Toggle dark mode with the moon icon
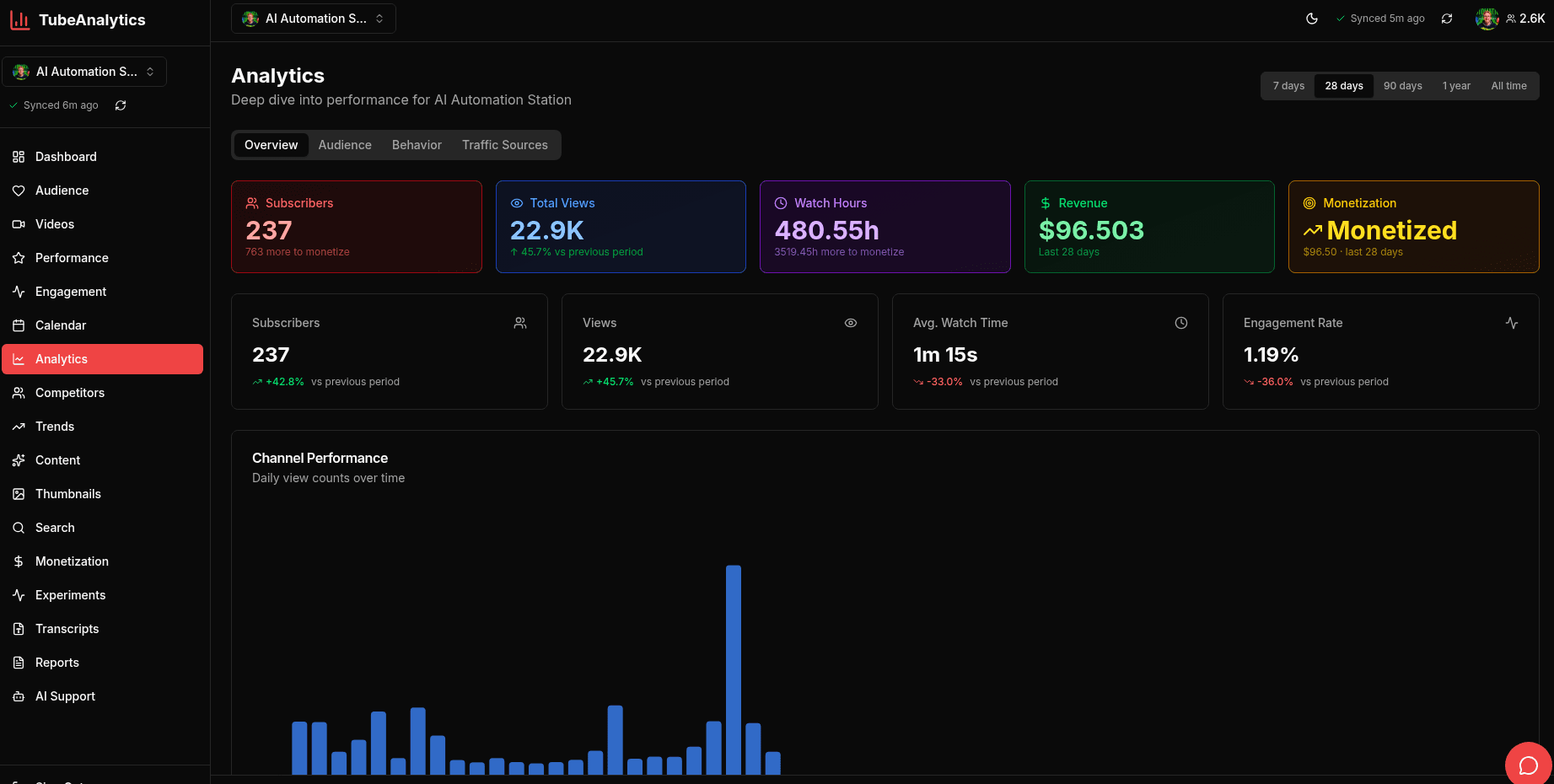The height and width of the screenshot is (784, 1554). pyautogui.click(x=1312, y=18)
